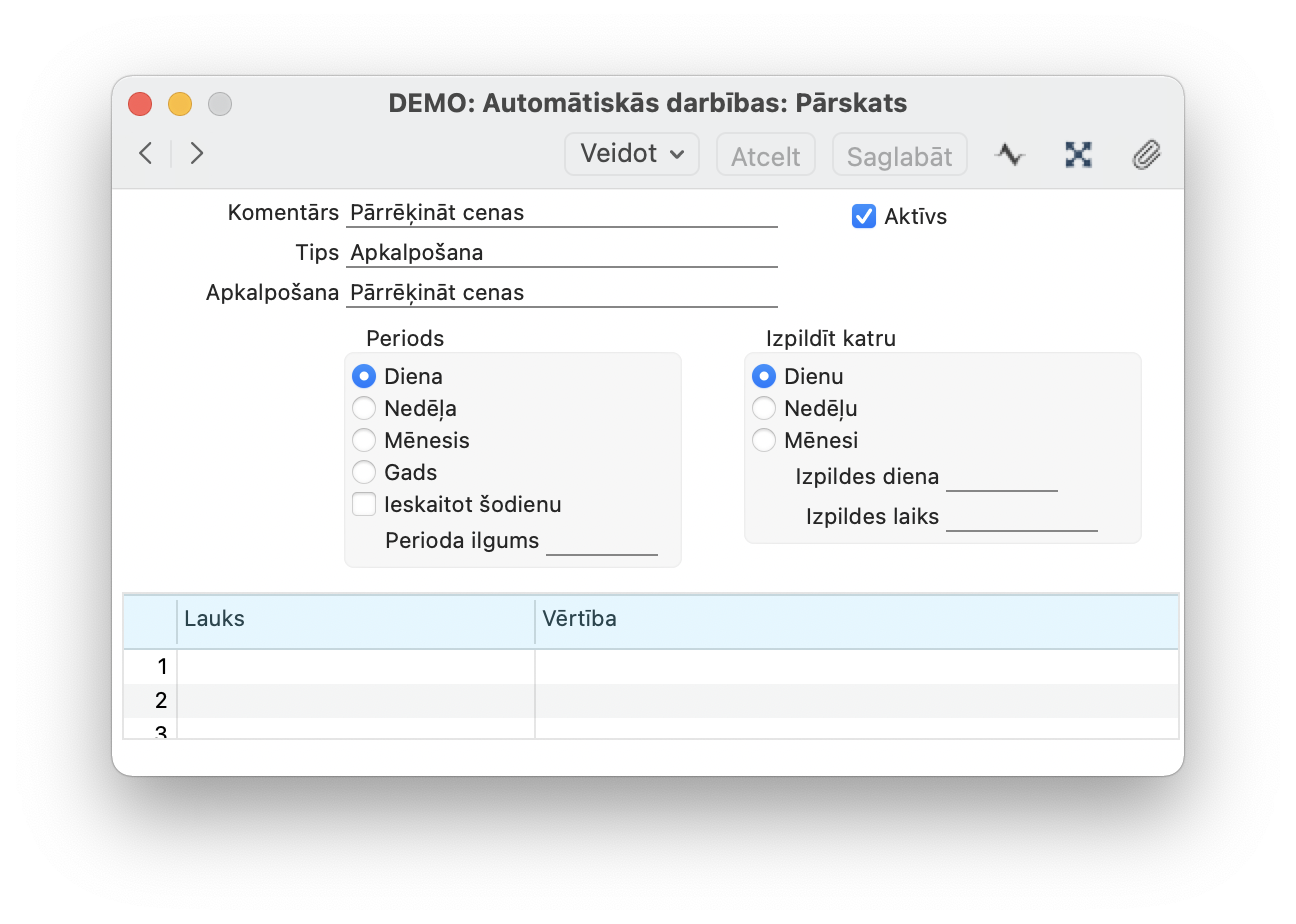Choose Mēnesi under Izpildīt katru
Image resolution: width=1296 pixels, height=924 pixels.
tap(764, 440)
